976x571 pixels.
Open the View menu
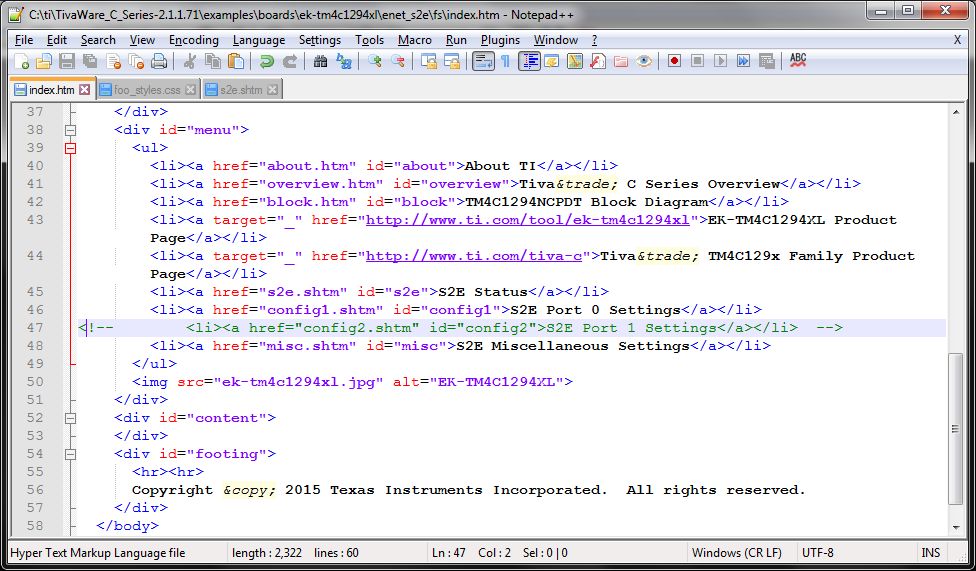pyautogui.click(x=142, y=40)
